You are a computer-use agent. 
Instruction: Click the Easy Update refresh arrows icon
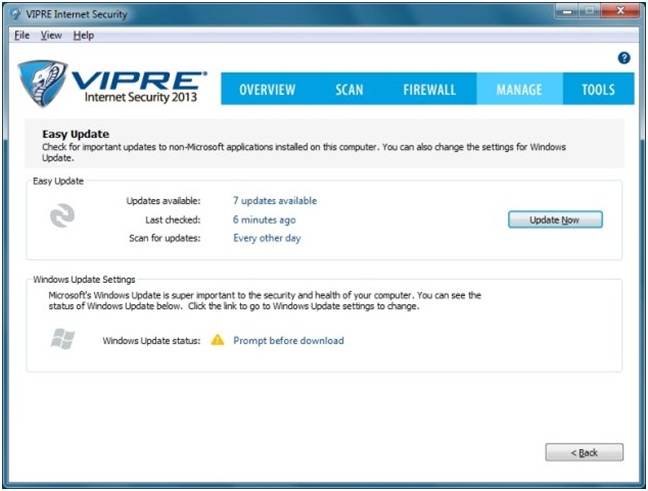[62, 216]
